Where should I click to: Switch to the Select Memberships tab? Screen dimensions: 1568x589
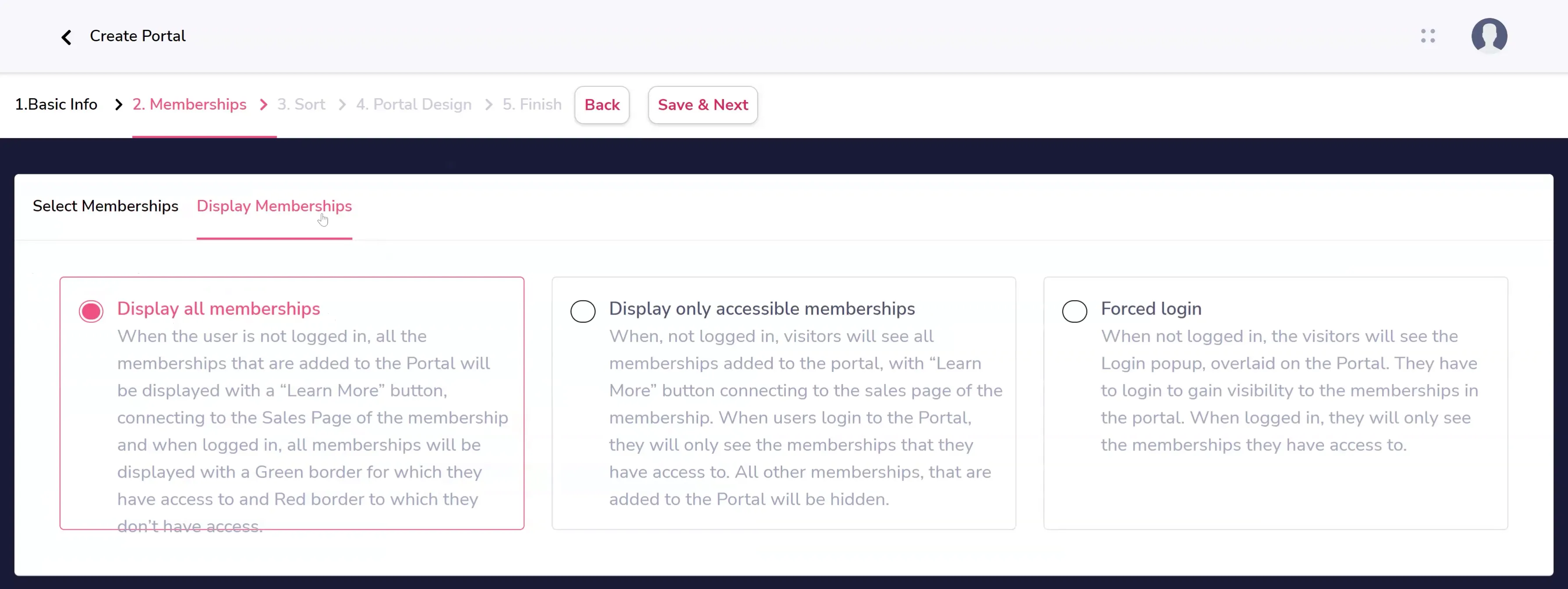pos(105,206)
